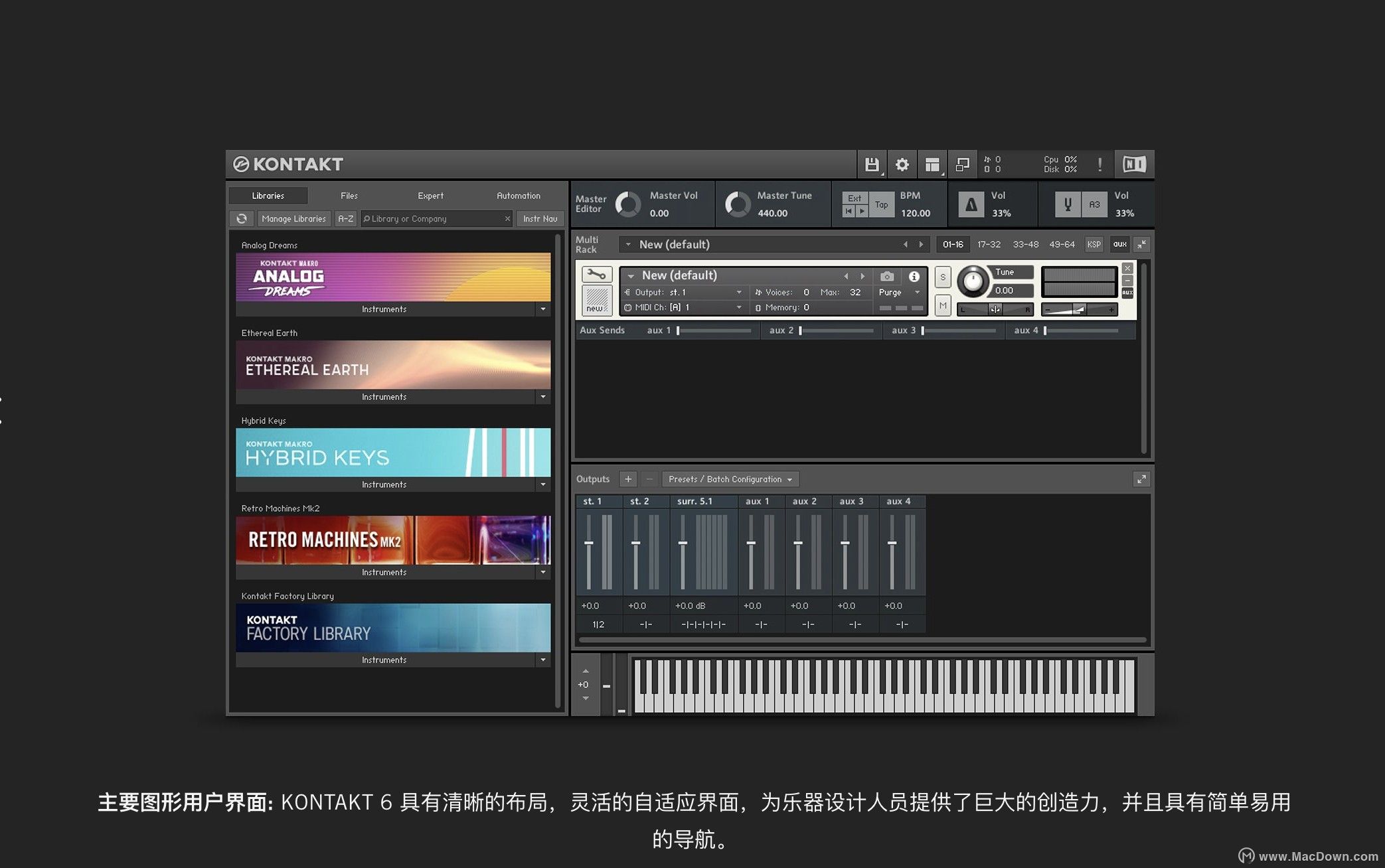Viewport: 1385px width, 868px height.
Task: Open Analog Dreams Instruments dropdown arrow
Action: click(x=543, y=309)
